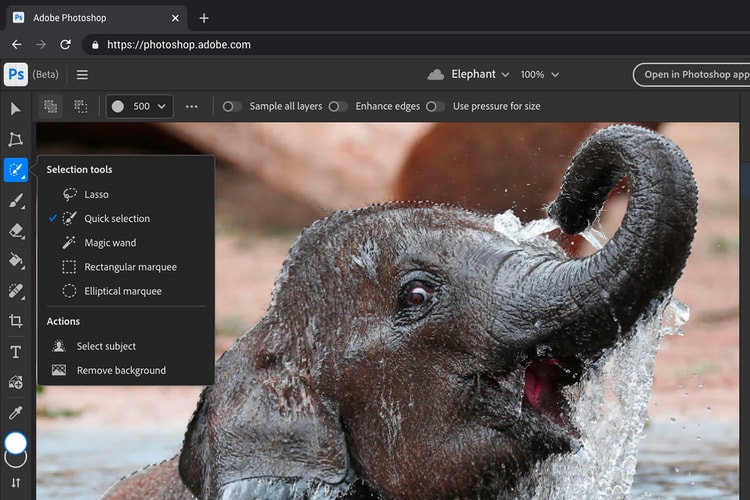Close the Adobe Photoshop tab
This screenshot has height=500, width=750.
click(175, 18)
